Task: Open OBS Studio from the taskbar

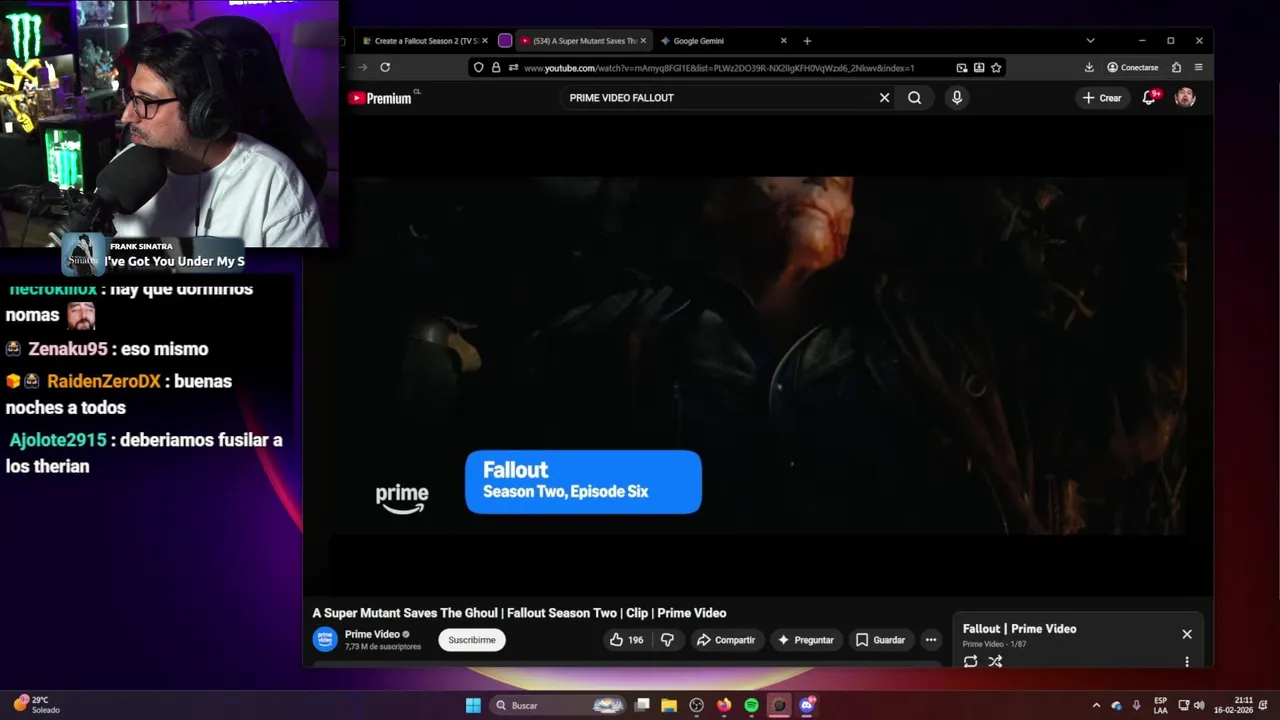Action: 697,705
